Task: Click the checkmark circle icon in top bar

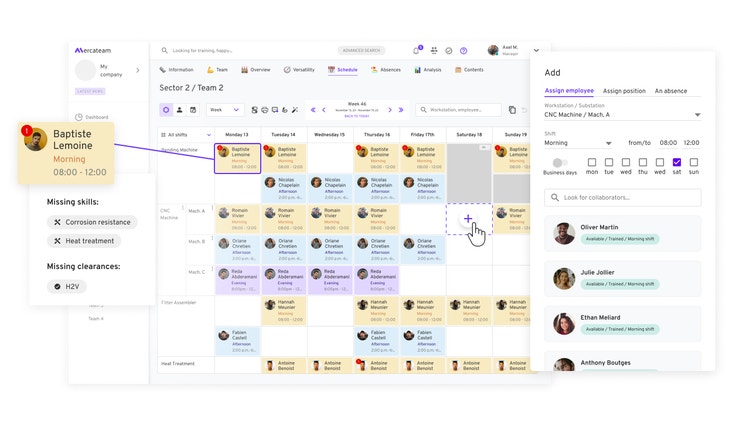Action: point(449,51)
